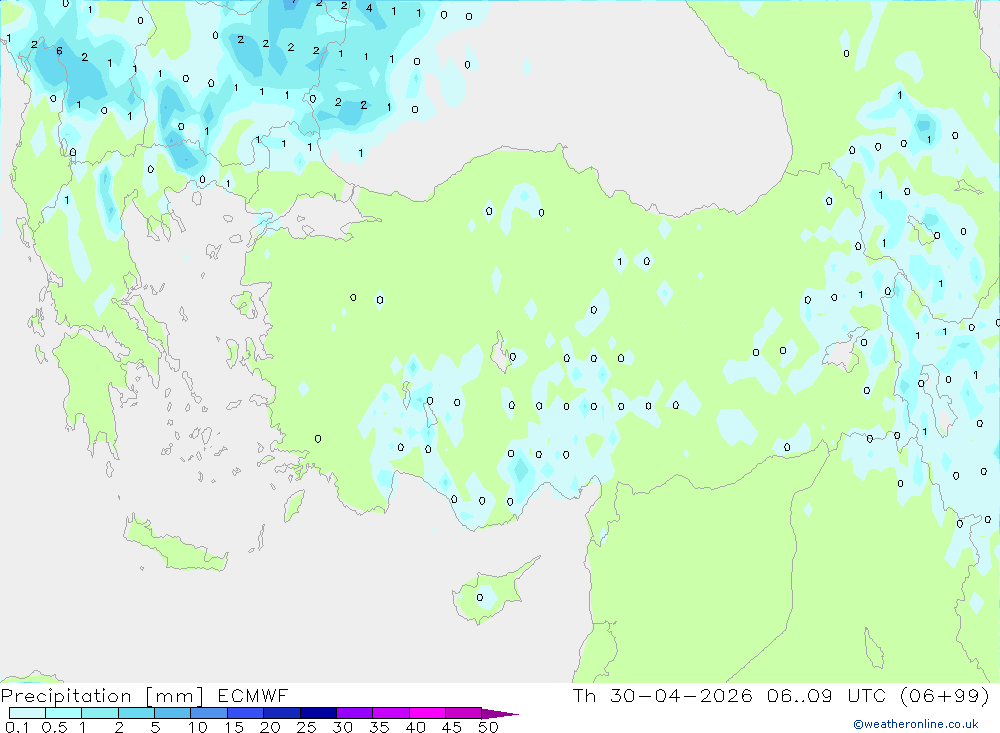Screen dimensions: 1000x733
Task: Click the 0.1–0.5 mm legend color swatch
Action: pyautogui.click(x=27, y=713)
